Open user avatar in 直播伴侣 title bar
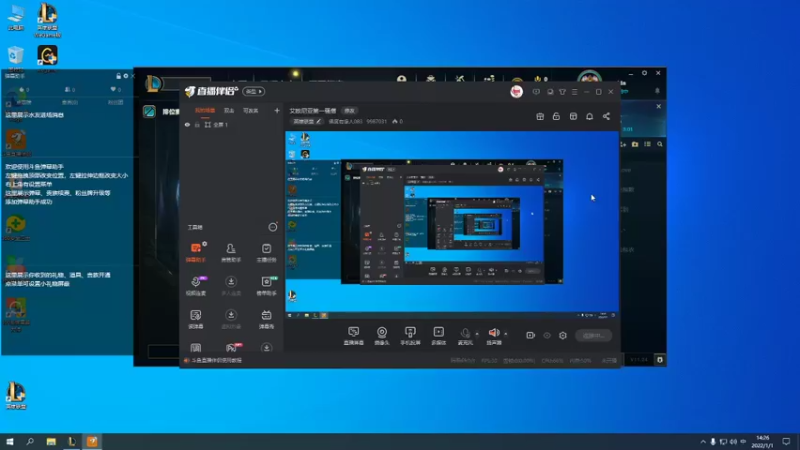 516,92
